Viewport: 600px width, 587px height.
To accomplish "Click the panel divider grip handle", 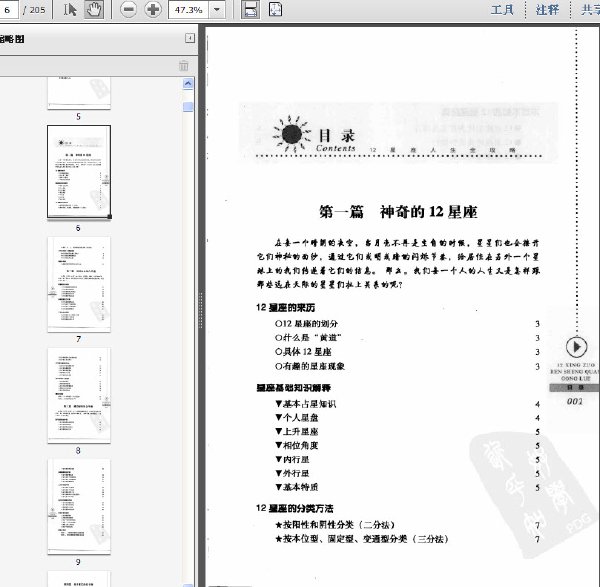I will click(x=201, y=310).
